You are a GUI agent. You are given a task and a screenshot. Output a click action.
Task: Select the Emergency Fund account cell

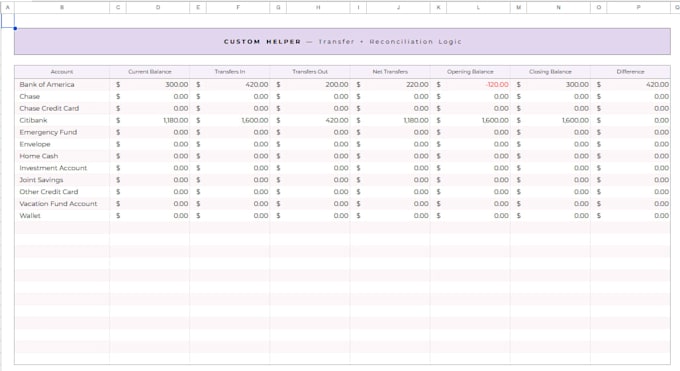(62, 132)
